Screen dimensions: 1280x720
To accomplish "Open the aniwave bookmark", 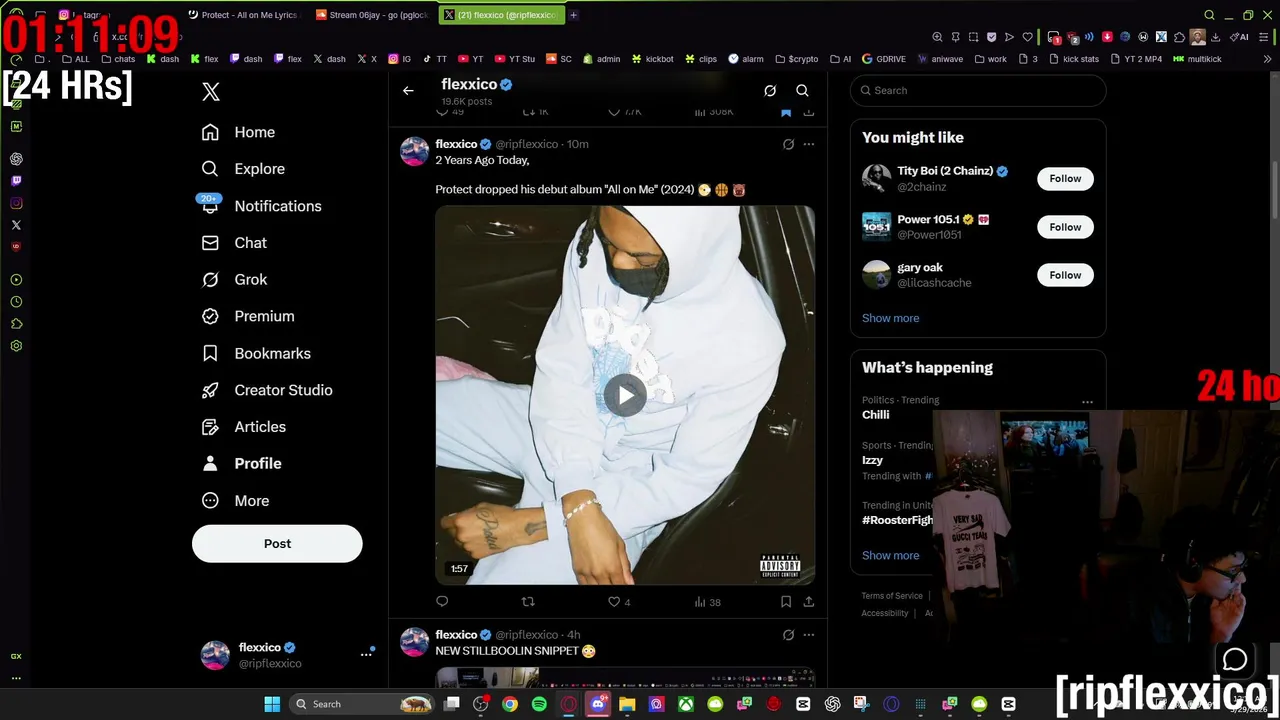I will 939,59.
